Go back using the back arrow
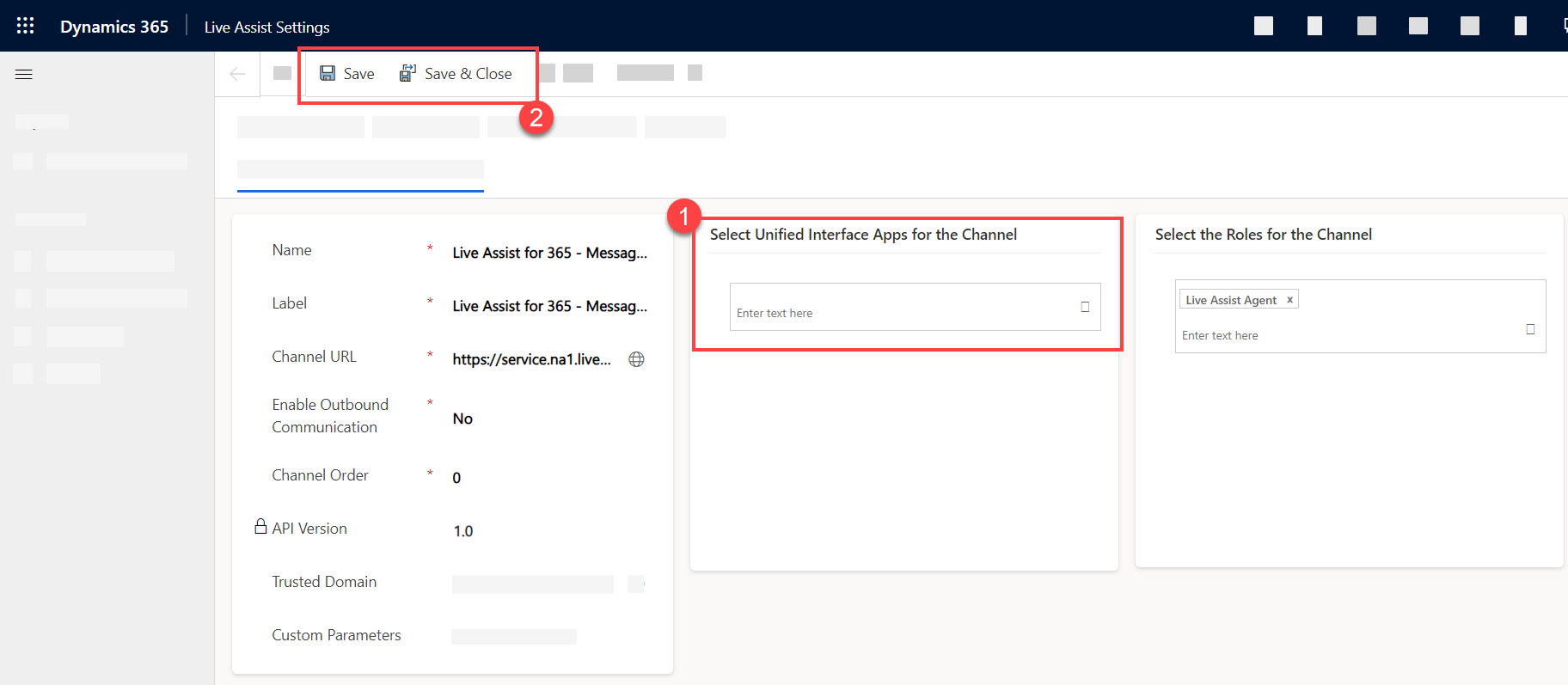 tap(238, 74)
